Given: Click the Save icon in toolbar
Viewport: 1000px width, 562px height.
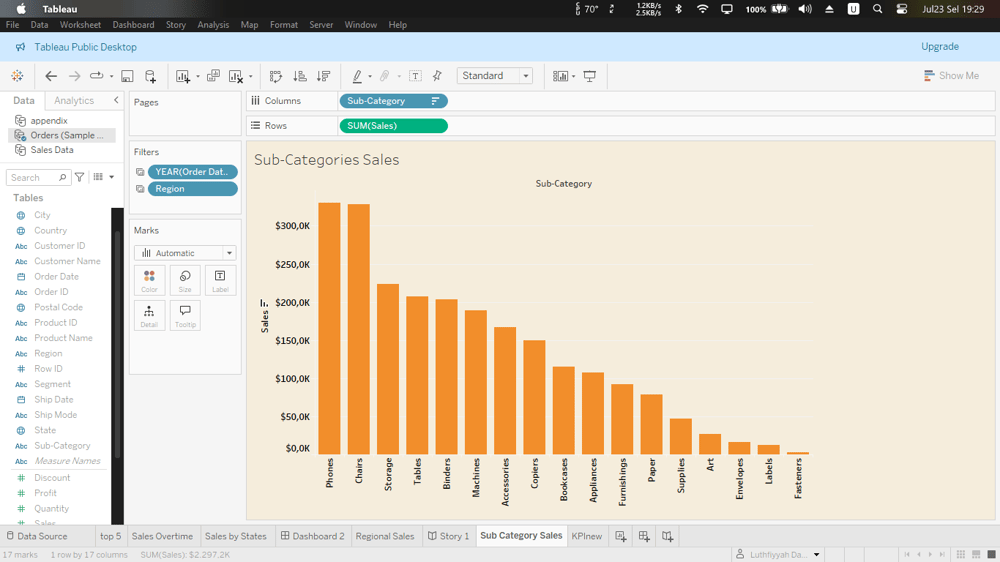Looking at the screenshot, I should 127,76.
